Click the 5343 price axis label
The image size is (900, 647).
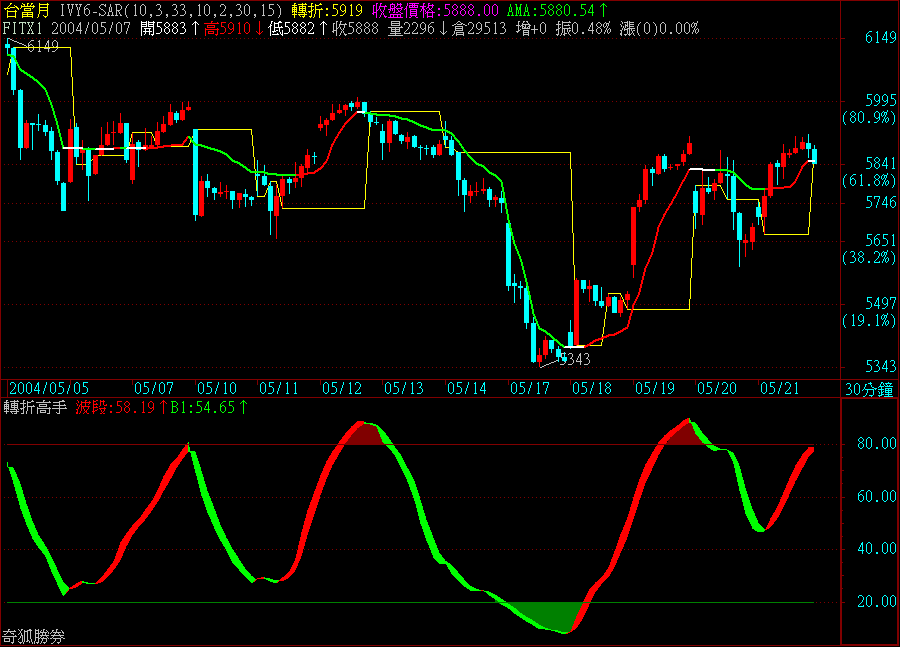point(880,366)
